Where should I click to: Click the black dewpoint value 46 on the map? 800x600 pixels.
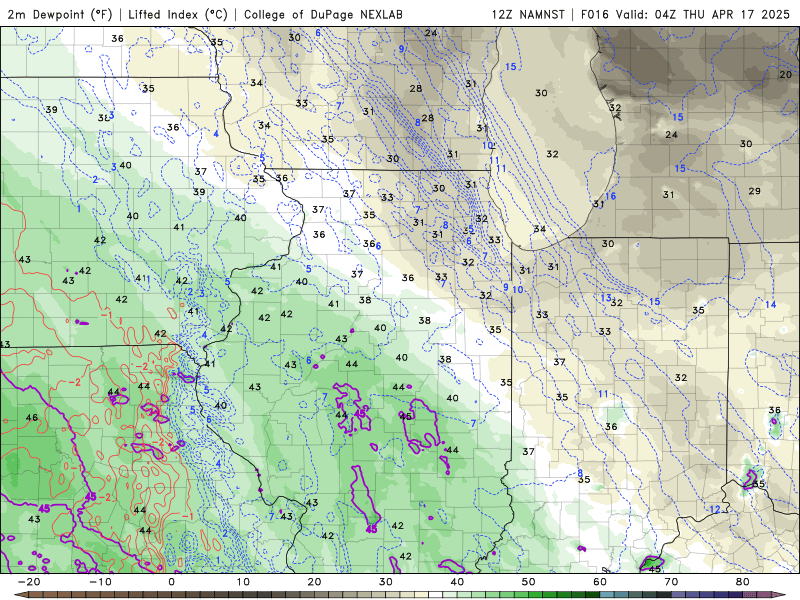coord(32,417)
